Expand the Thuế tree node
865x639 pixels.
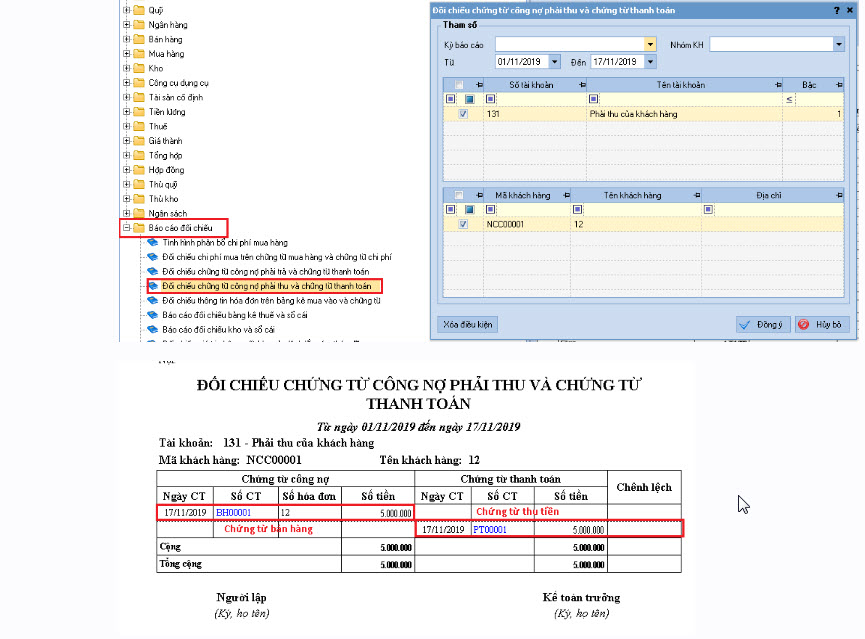pos(127,126)
